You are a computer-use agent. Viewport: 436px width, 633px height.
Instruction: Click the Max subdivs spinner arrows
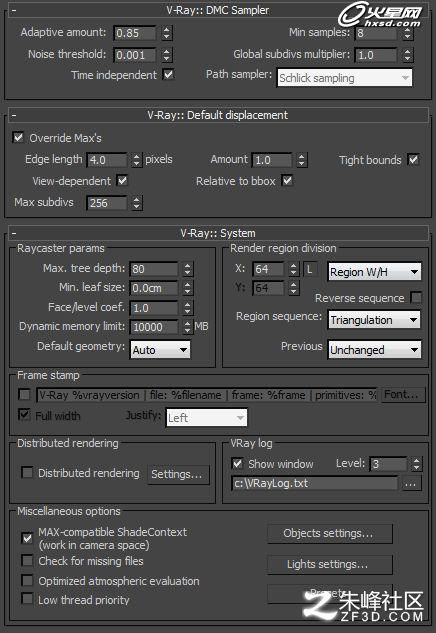(136, 203)
